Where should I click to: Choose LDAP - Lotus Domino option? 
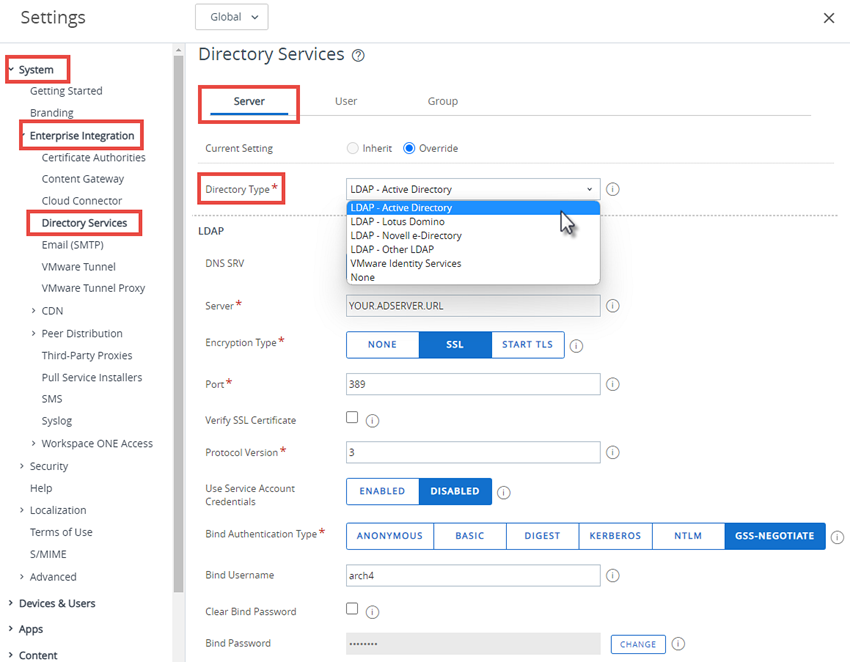pos(473,222)
